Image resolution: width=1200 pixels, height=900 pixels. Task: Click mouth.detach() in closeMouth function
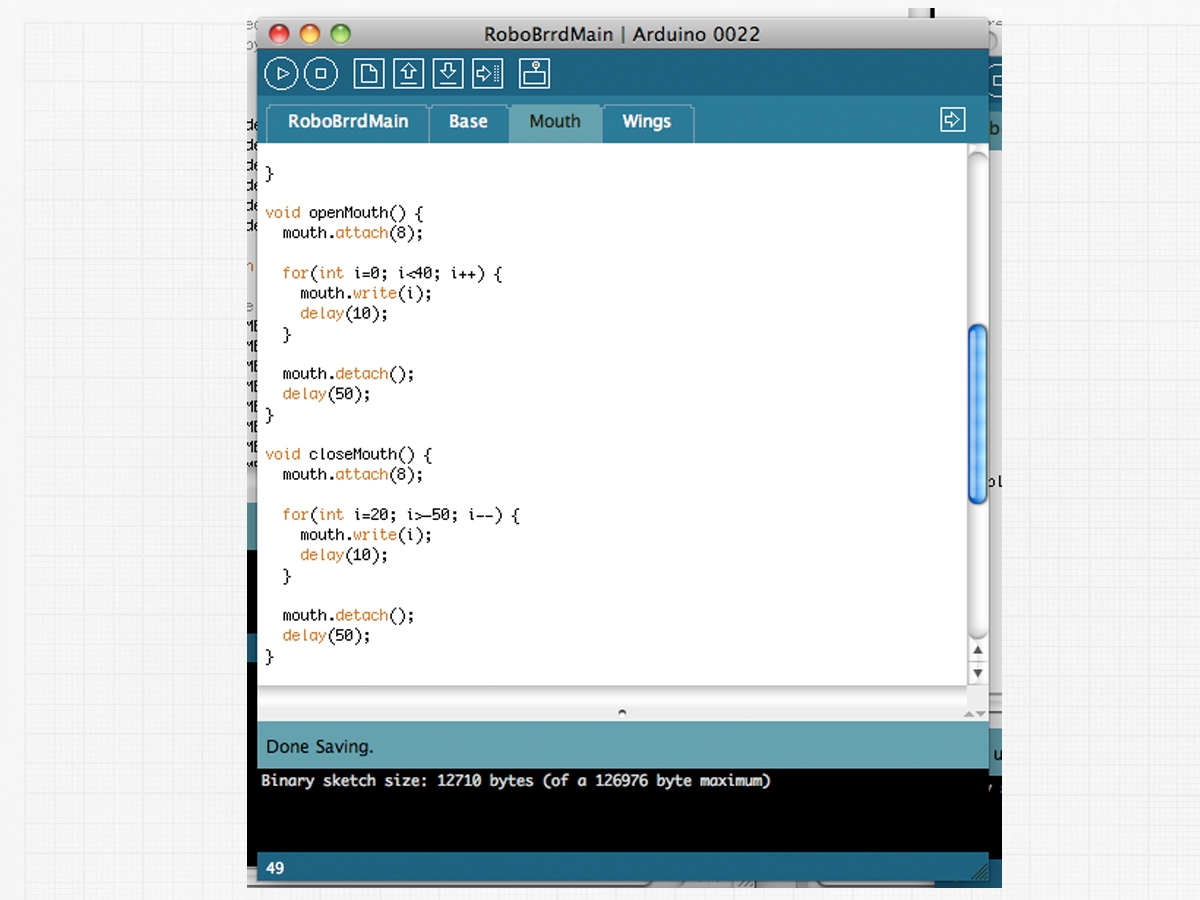(x=348, y=615)
